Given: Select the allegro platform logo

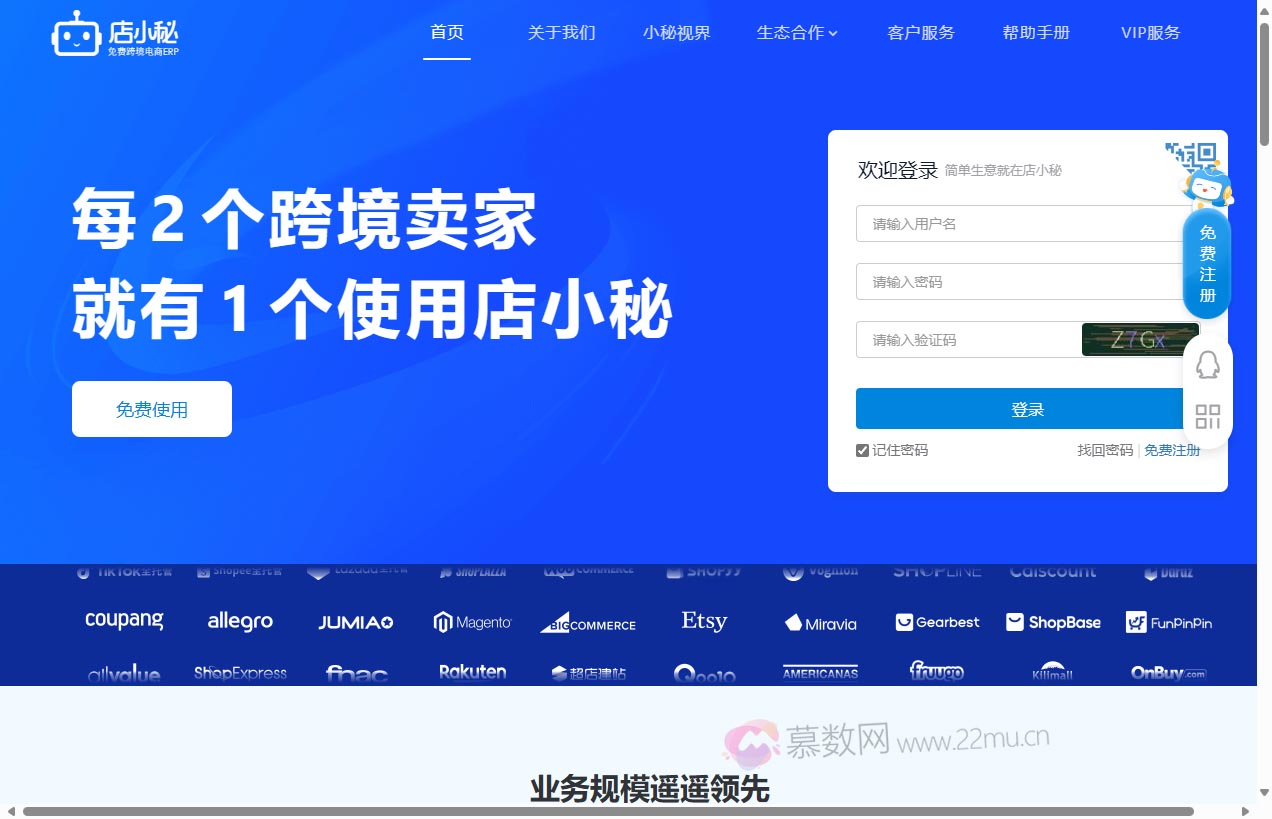Looking at the screenshot, I should [x=239, y=621].
